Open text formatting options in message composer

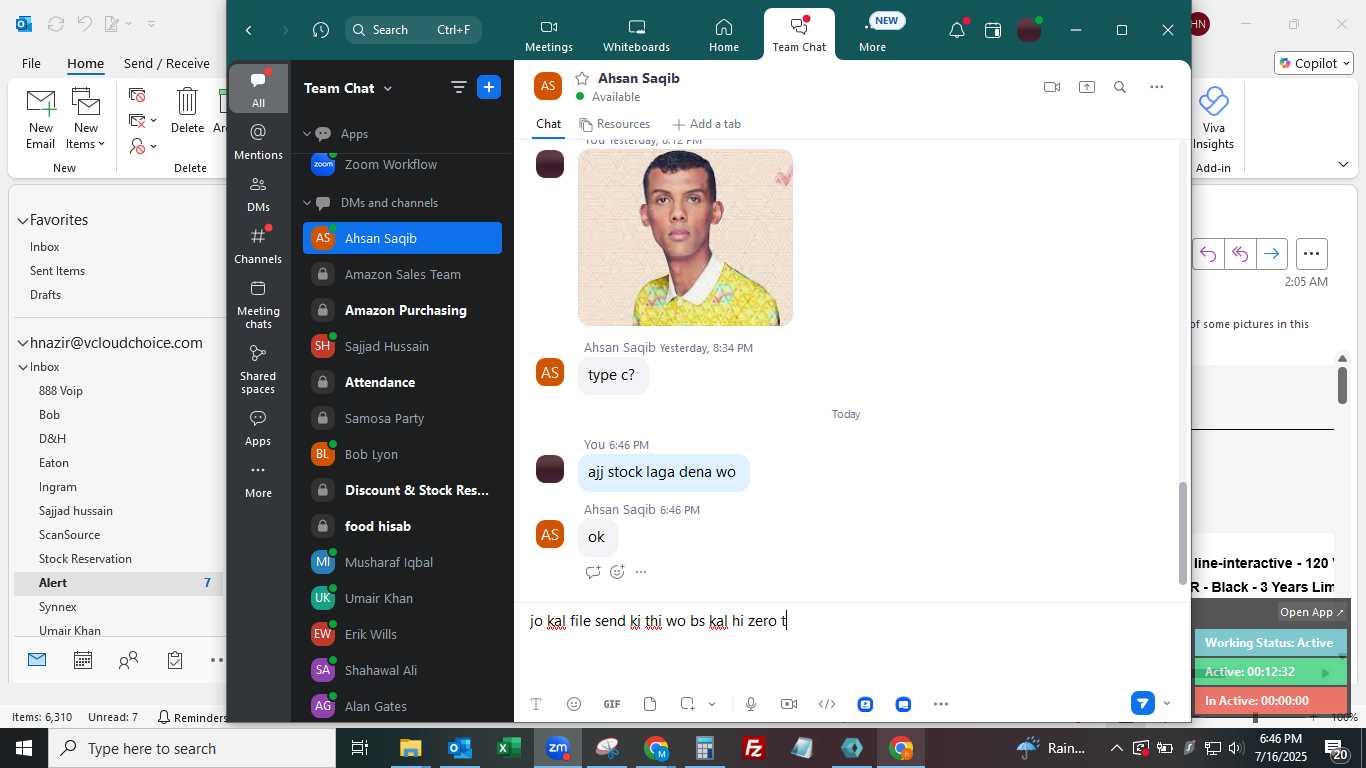[536, 704]
